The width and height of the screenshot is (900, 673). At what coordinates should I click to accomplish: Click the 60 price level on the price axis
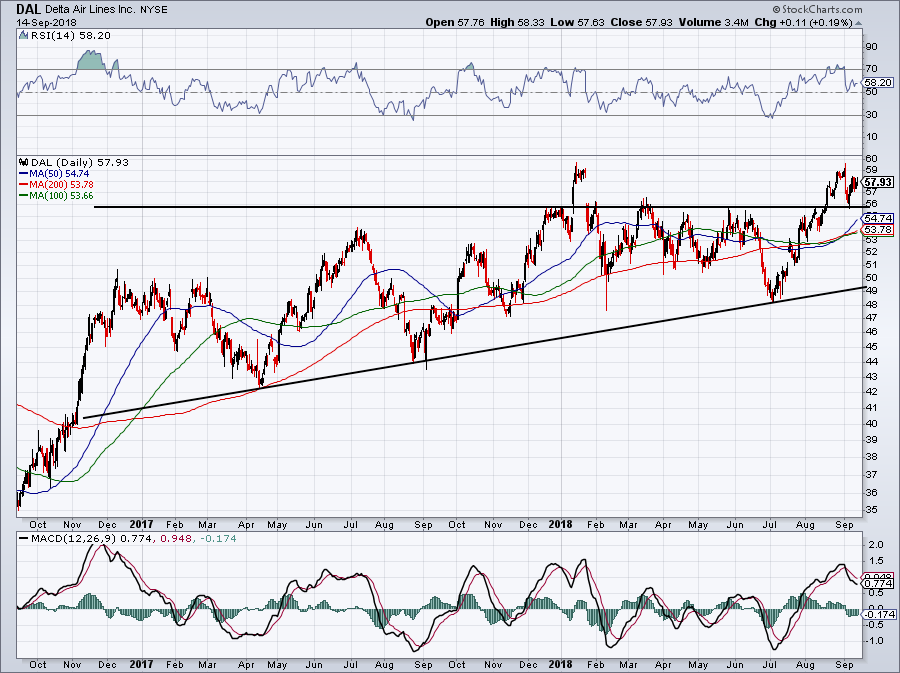(871, 158)
